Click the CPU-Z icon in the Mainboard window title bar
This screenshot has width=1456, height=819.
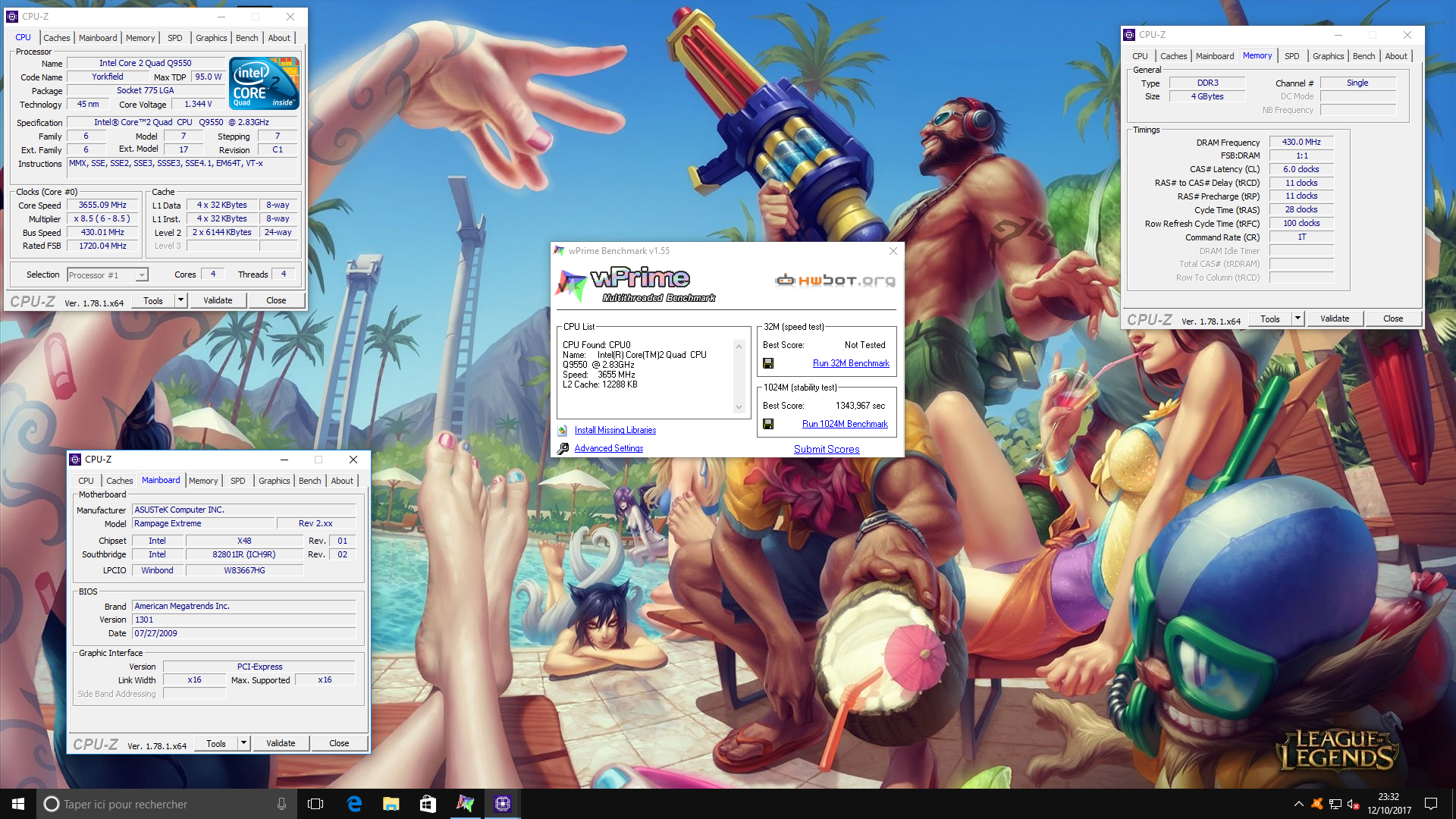pos(75,460)
